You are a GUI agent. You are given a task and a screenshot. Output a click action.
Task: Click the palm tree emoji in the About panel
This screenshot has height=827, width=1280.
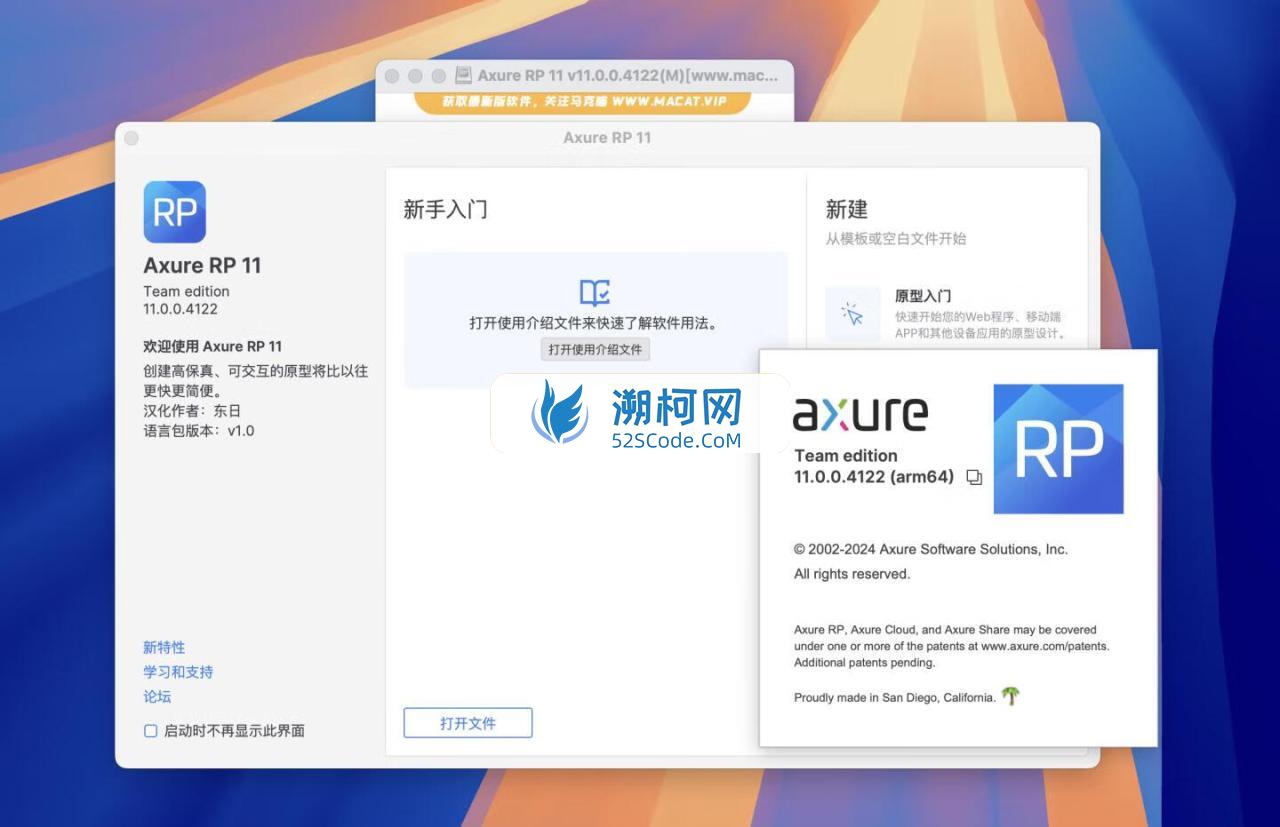[1011, 696]
